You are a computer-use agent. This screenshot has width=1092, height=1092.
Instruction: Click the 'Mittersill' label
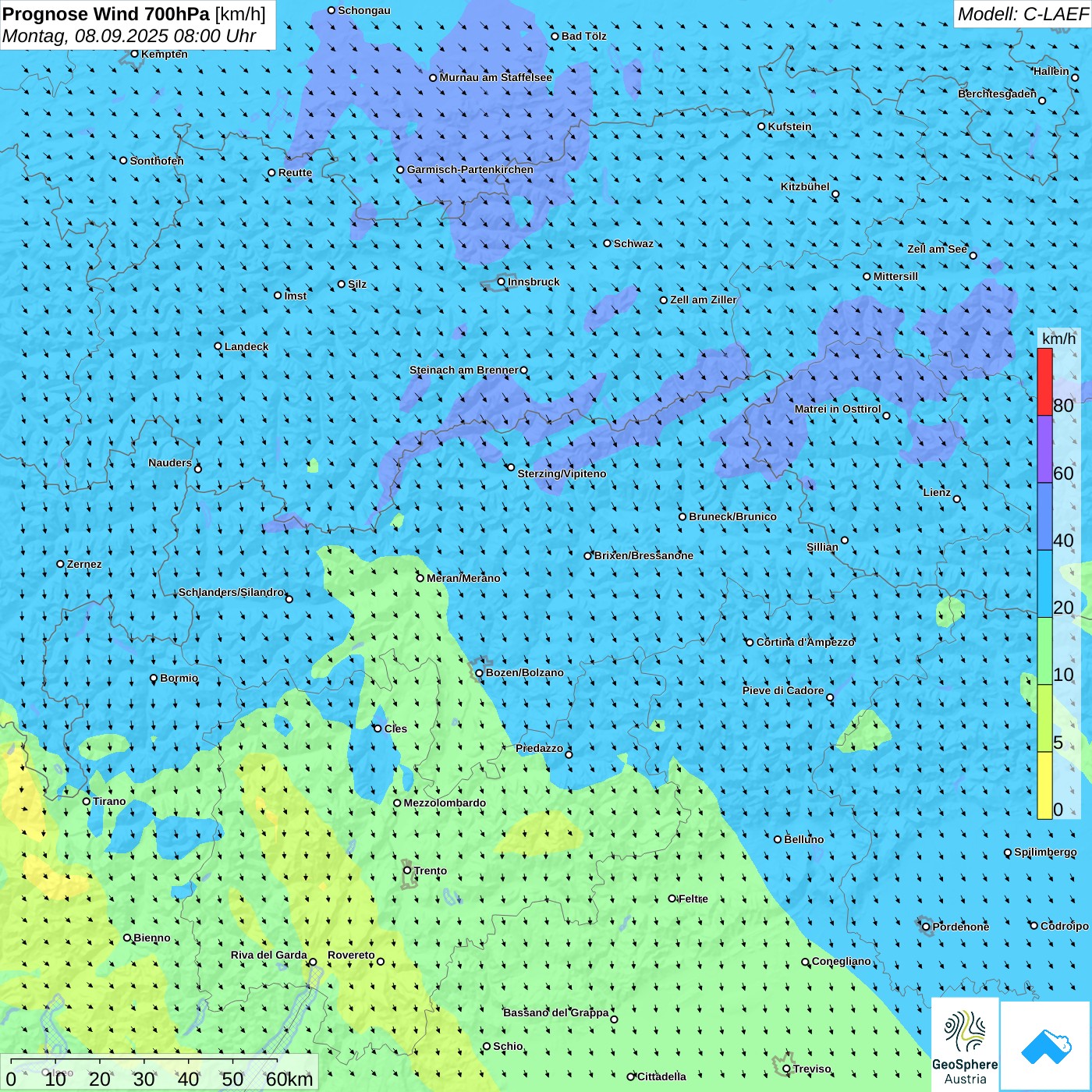896,276
